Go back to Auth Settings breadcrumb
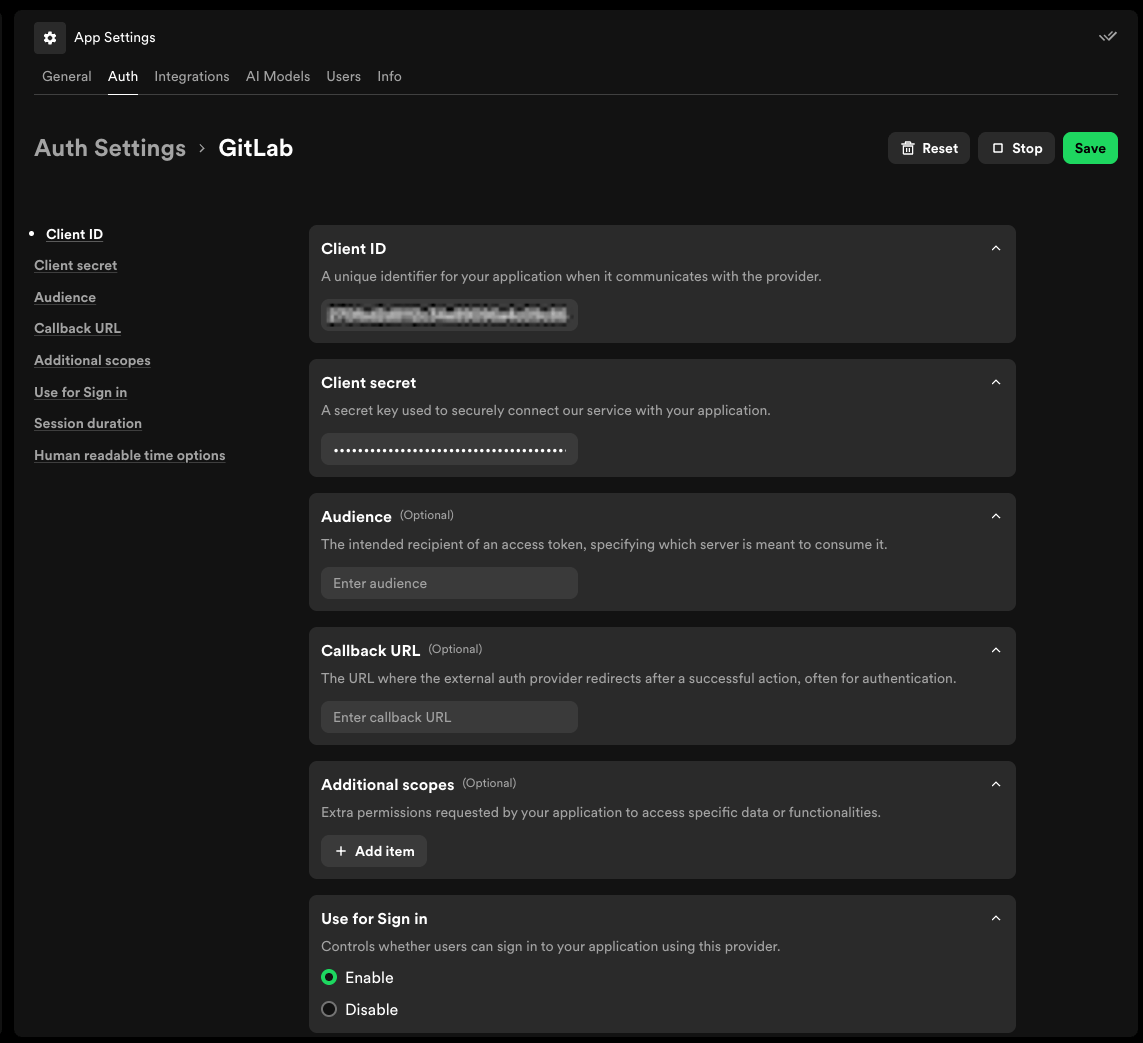 (x=110, y=148)
